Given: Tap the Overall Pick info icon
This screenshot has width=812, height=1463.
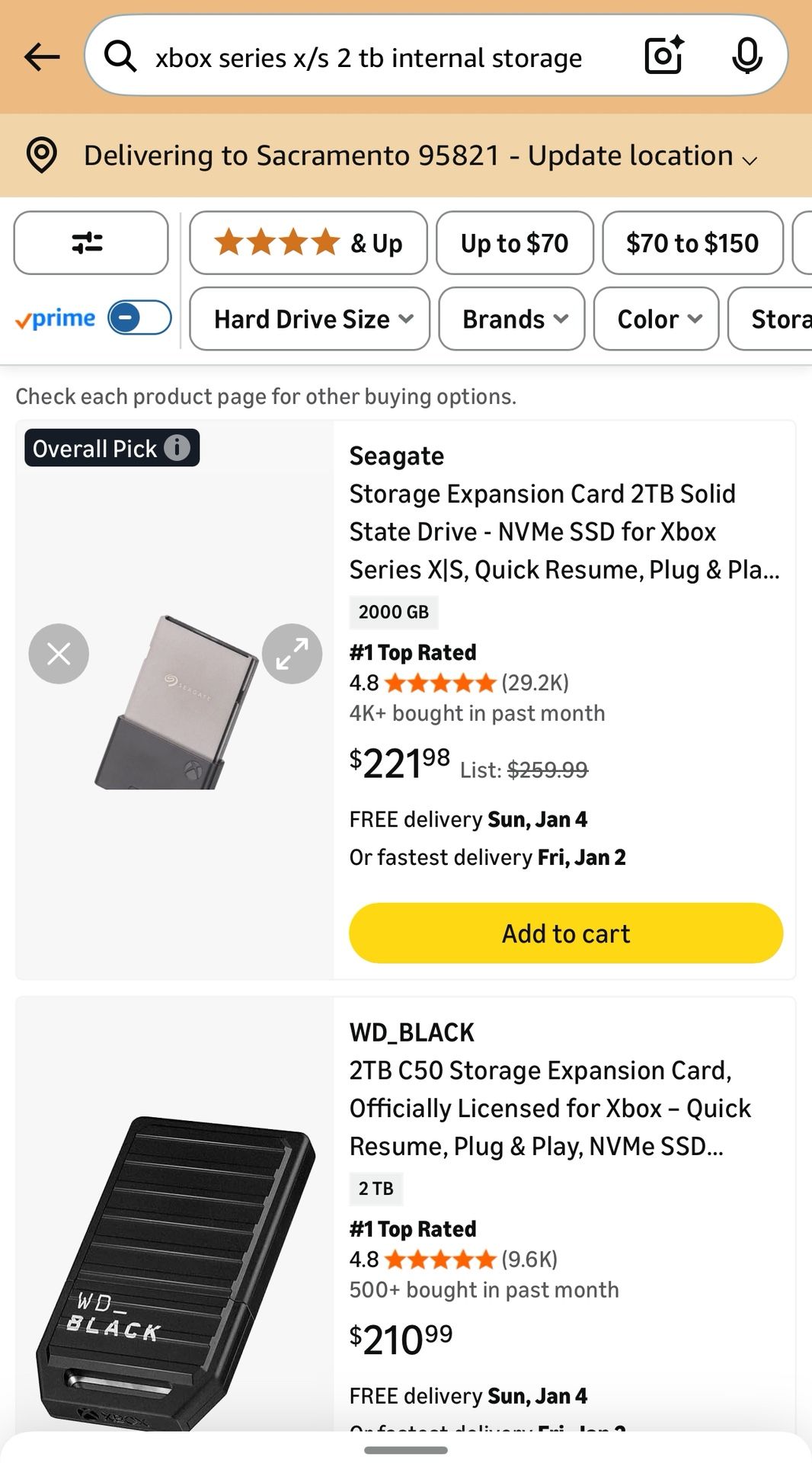Looking at the screenshot, I should 178,448.
